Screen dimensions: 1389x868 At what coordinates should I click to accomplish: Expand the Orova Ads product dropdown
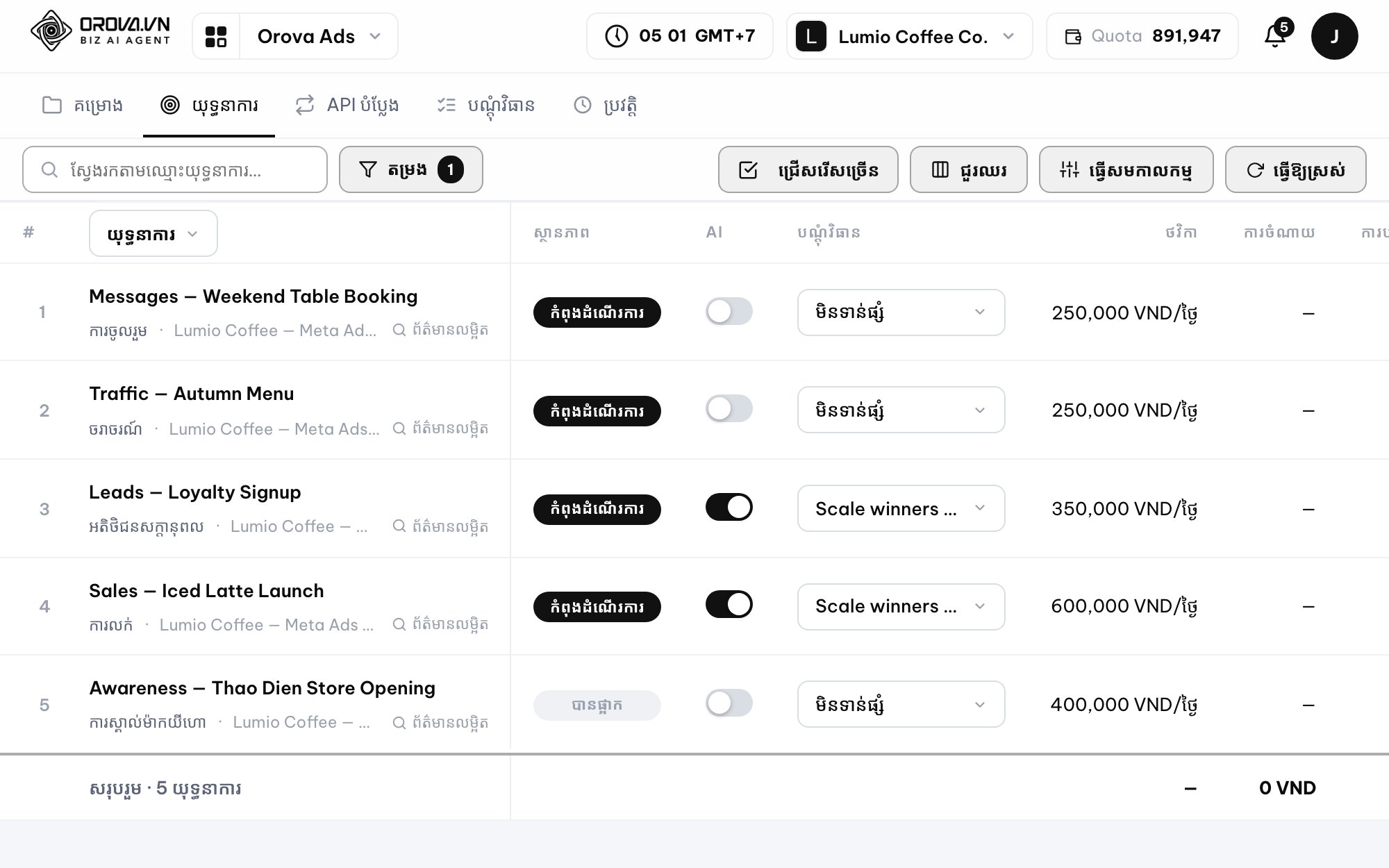pyautogui.click(x=319, y=36)
